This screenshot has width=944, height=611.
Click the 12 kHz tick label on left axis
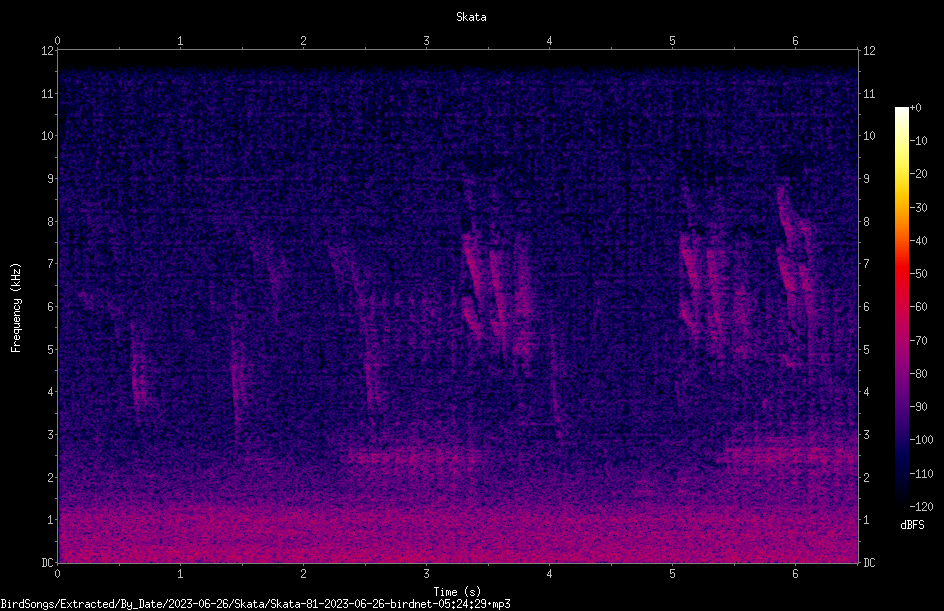coord(48,51)
